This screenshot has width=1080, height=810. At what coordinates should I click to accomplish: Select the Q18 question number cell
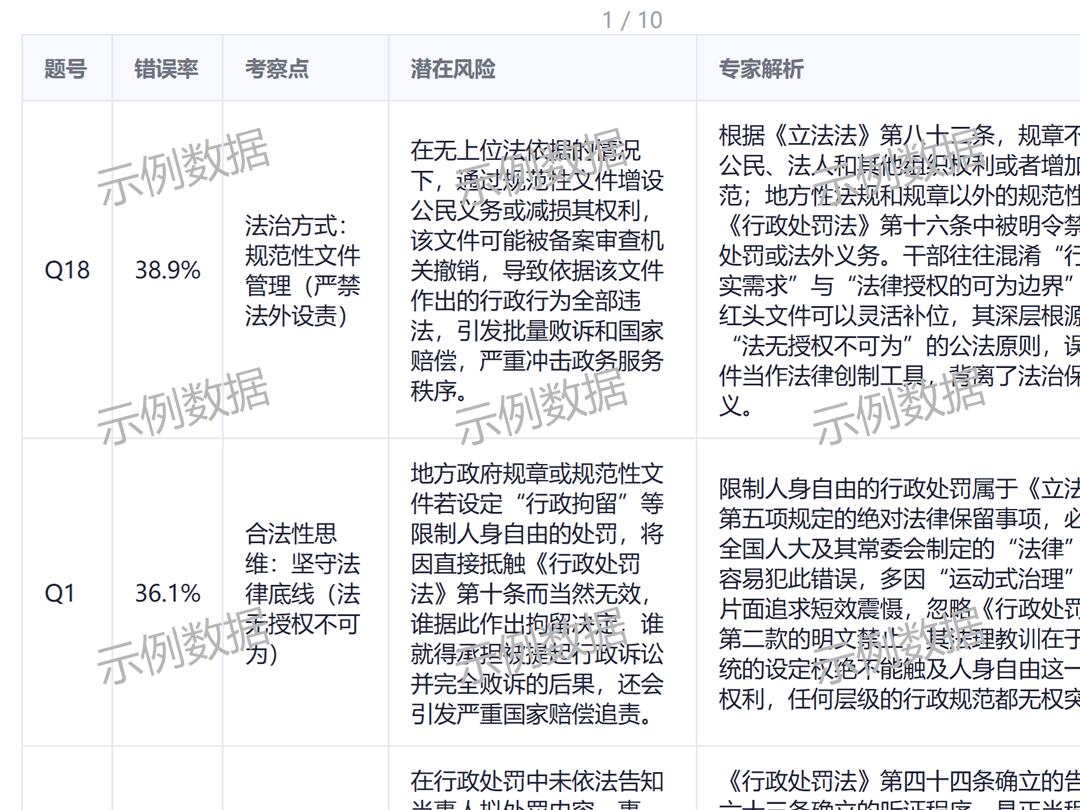tap(67, 270)
